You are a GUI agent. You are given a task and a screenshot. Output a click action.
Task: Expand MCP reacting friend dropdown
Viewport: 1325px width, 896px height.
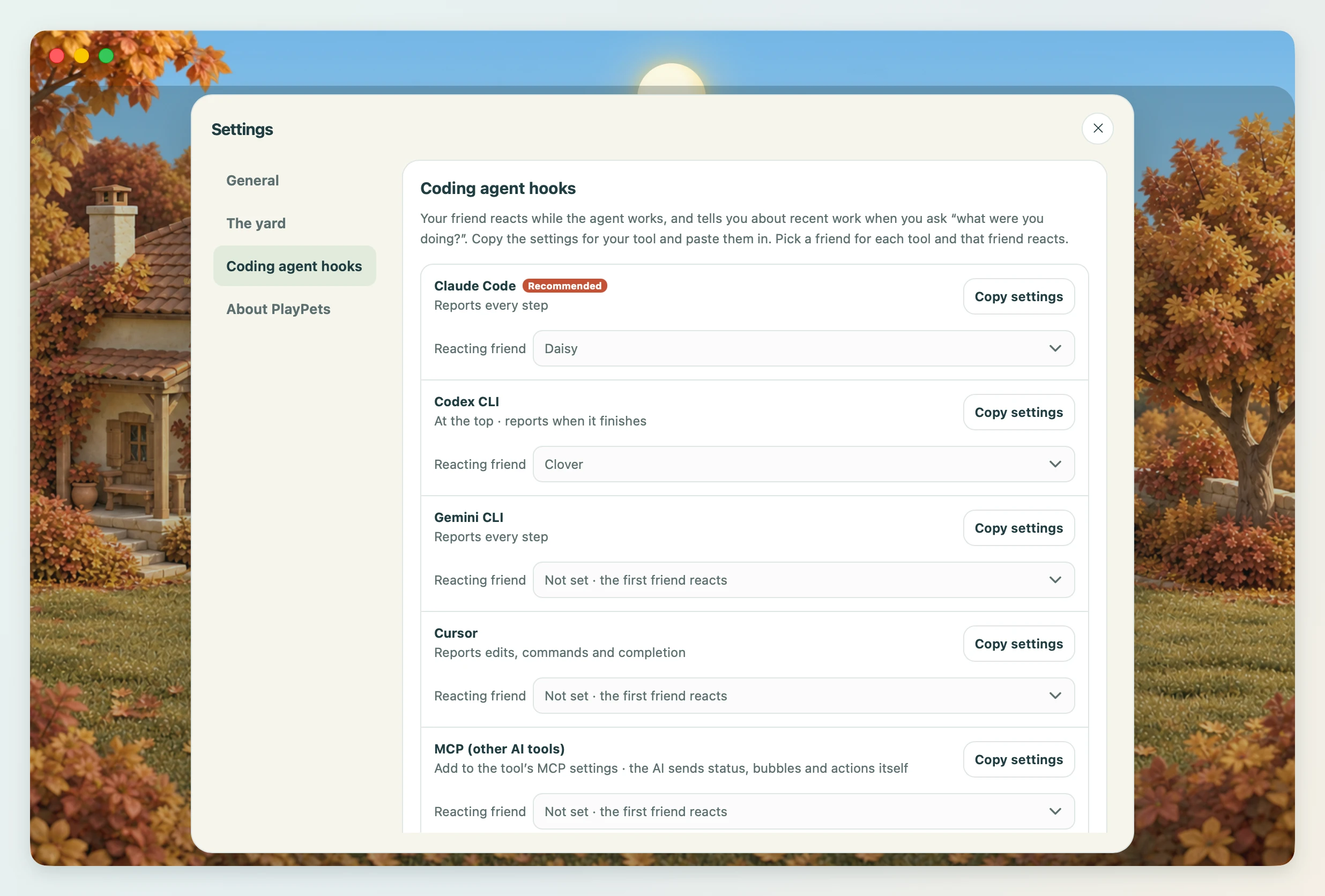803,811
